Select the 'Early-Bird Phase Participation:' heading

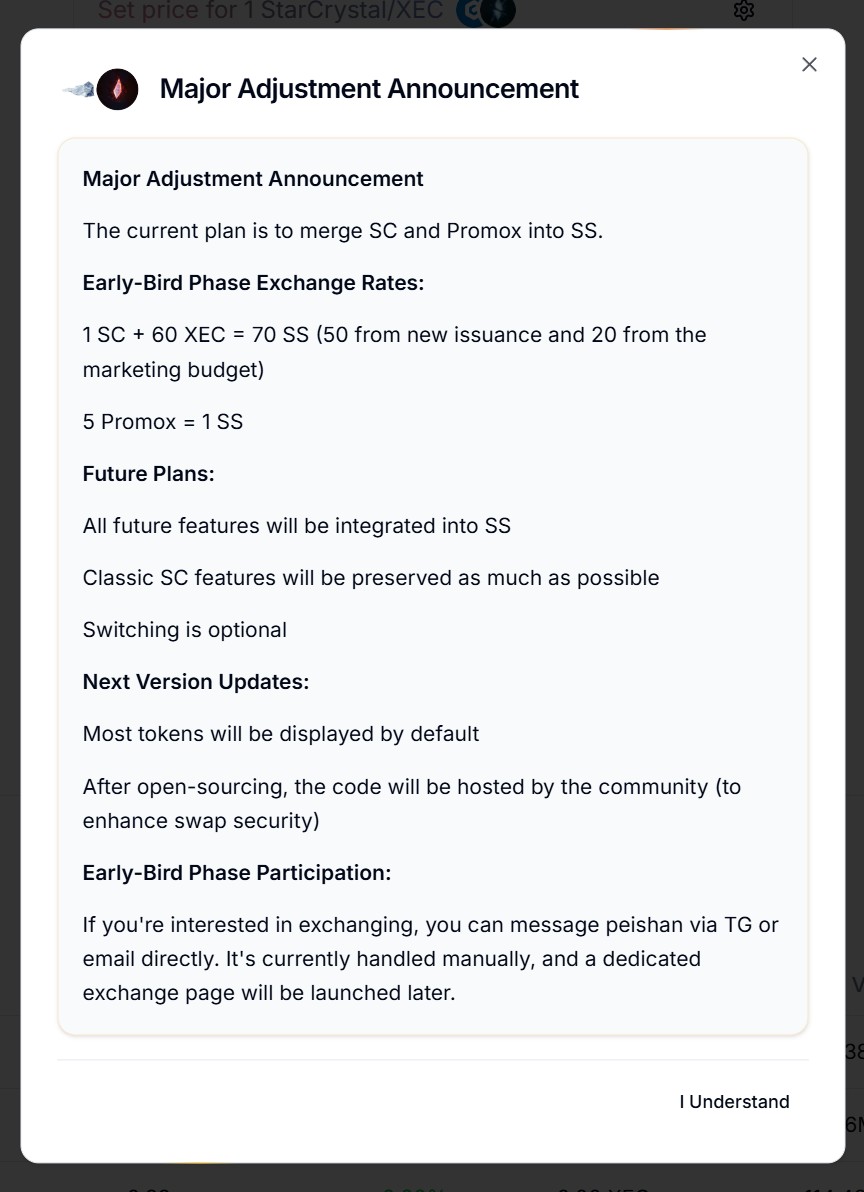(x=236, y=873)
